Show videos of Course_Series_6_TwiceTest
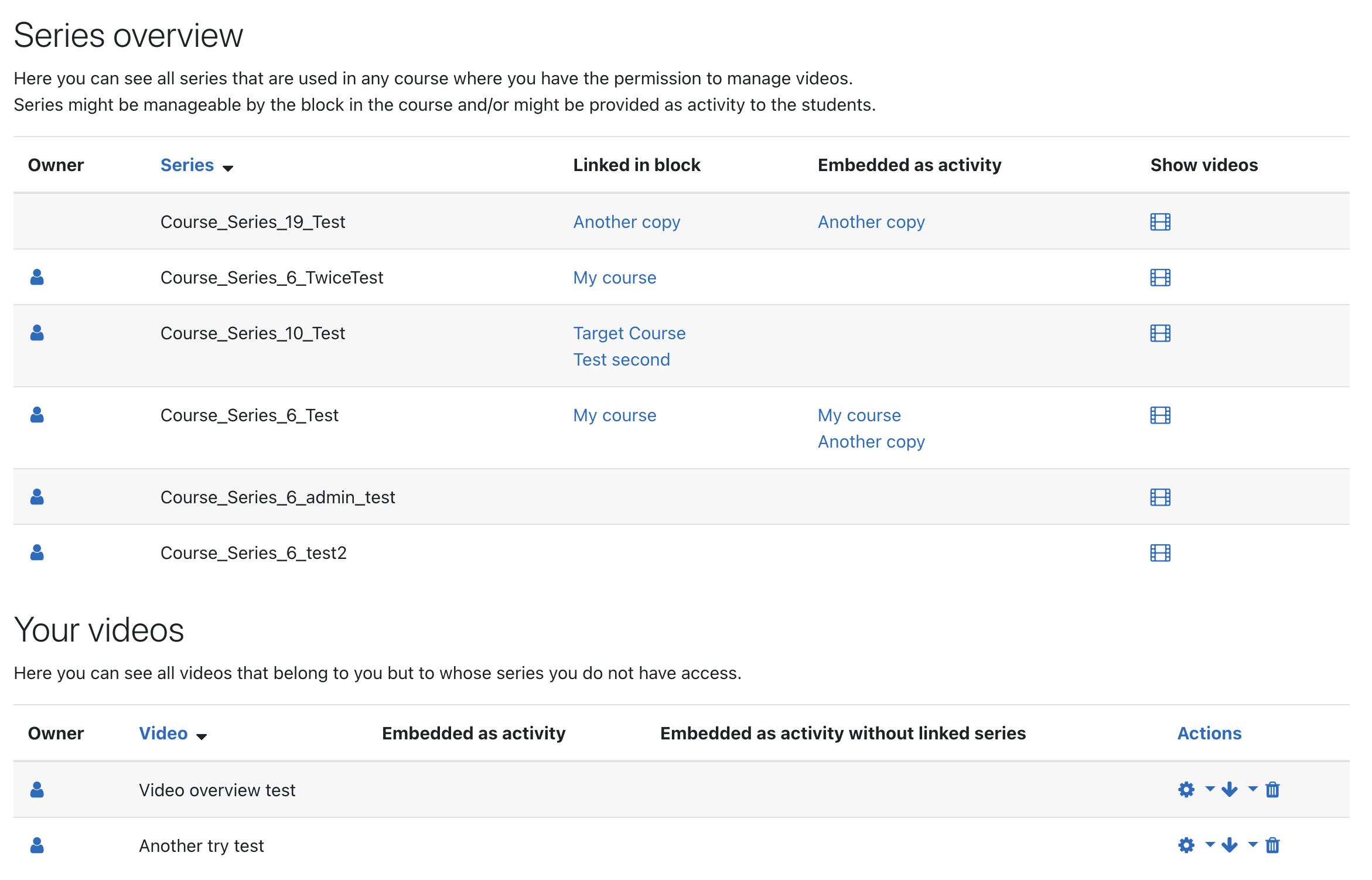 click(x=1160, y=278)
